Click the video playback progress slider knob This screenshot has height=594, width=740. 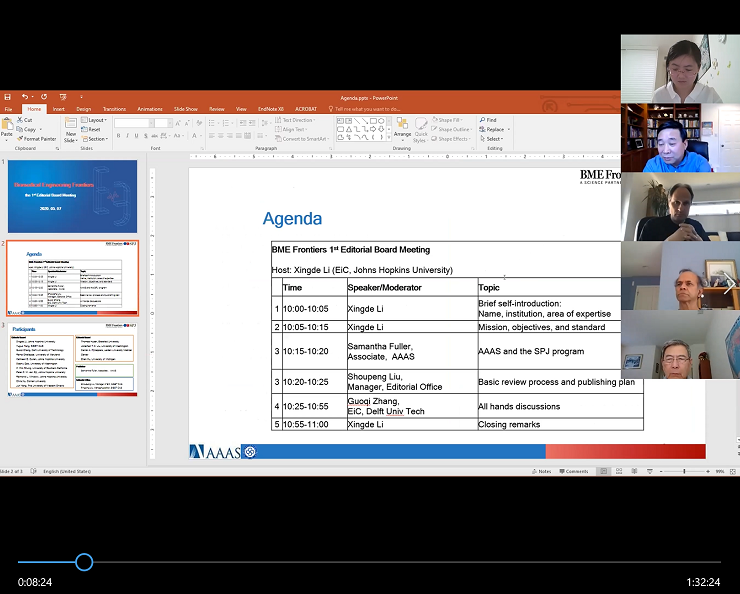coord(84,562)
